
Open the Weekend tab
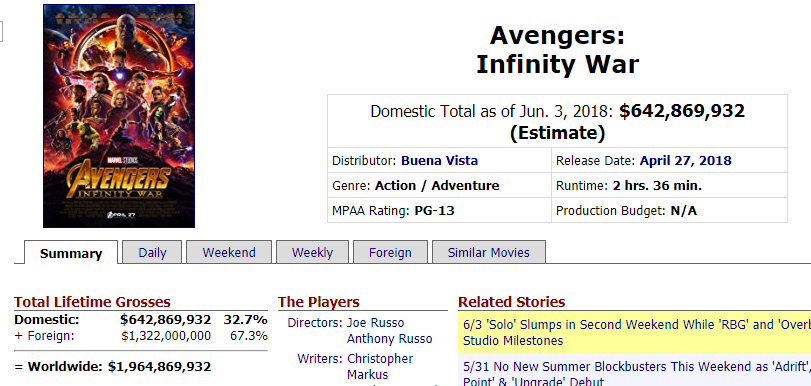tap(229, 253)
